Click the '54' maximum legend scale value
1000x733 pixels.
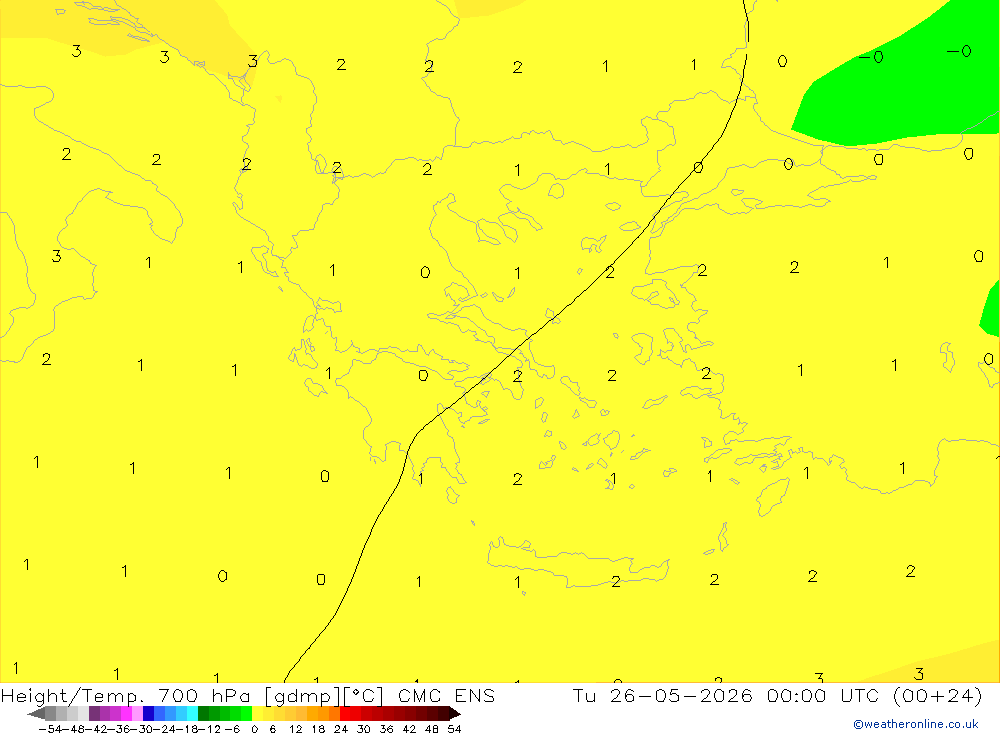[454, 729]
